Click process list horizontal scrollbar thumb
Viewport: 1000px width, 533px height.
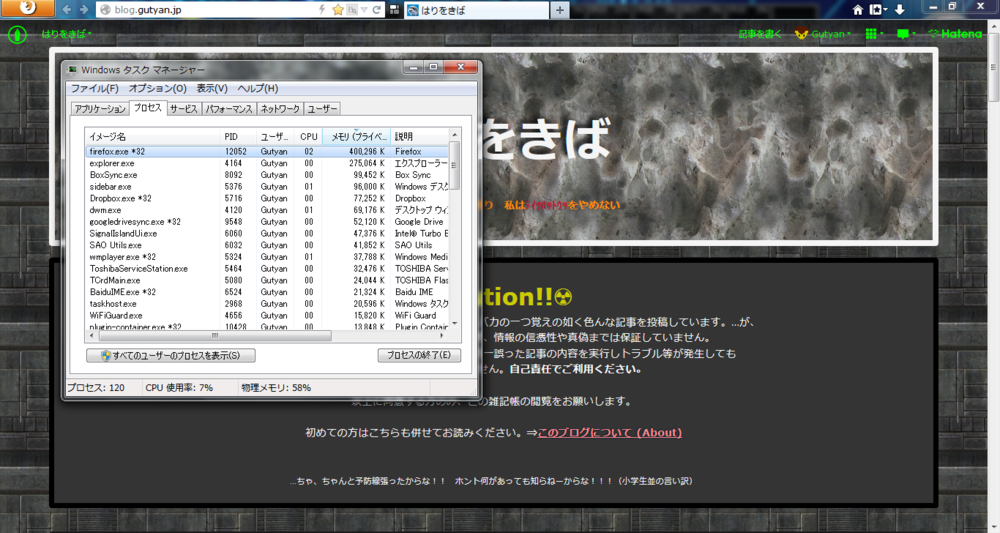pyautogui.click(x=214, y=335)
